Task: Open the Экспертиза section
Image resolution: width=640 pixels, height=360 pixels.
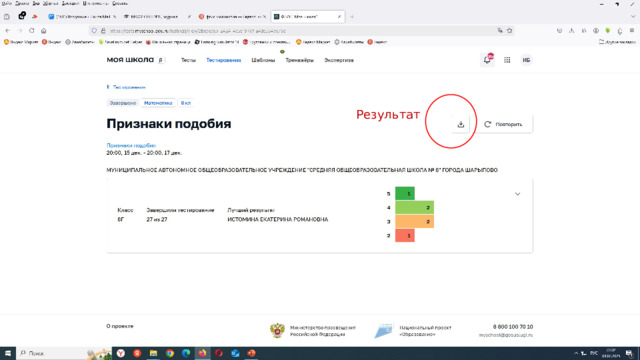Action: click(x=339, y=60)
